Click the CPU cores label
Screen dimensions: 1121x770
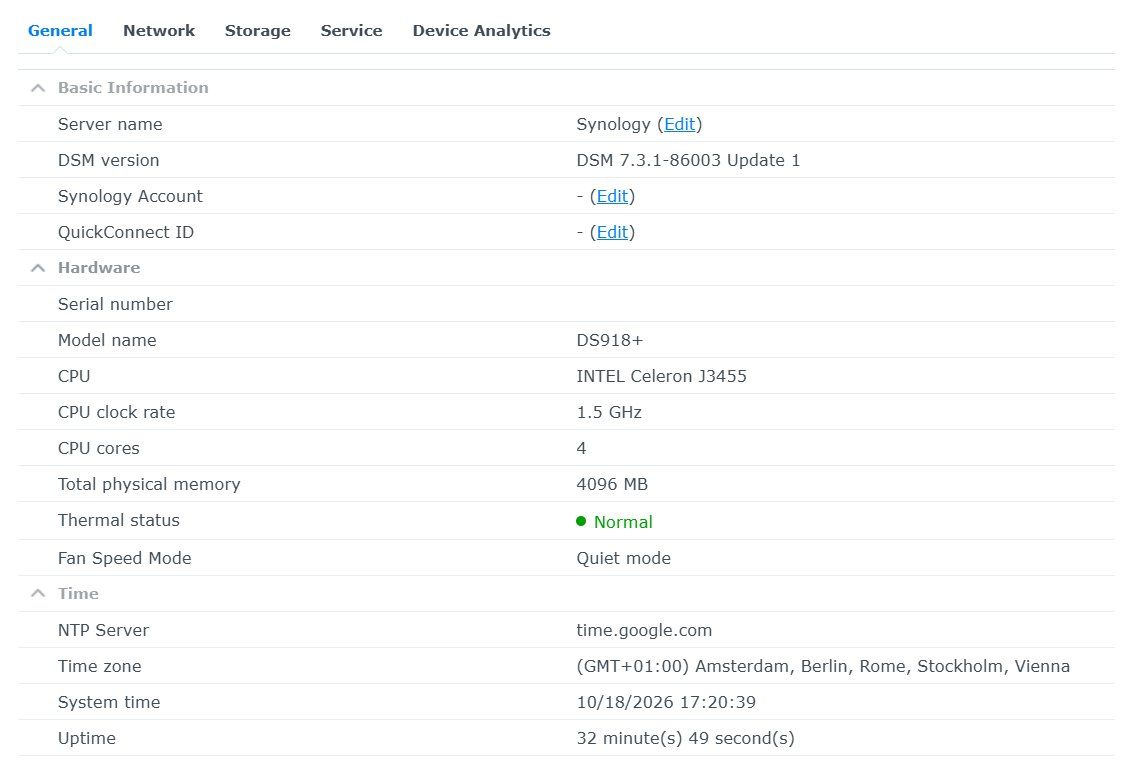click(x=99, y=448)
